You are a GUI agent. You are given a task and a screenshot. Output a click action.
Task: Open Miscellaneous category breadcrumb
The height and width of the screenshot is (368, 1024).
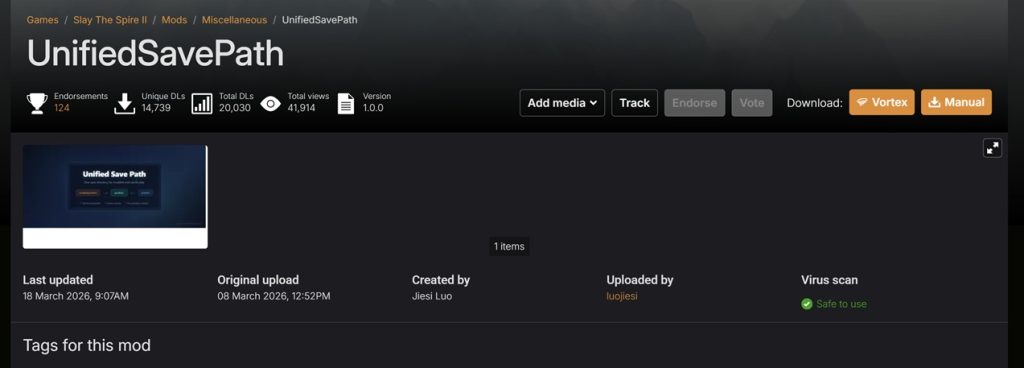click(x=234, y=20)
